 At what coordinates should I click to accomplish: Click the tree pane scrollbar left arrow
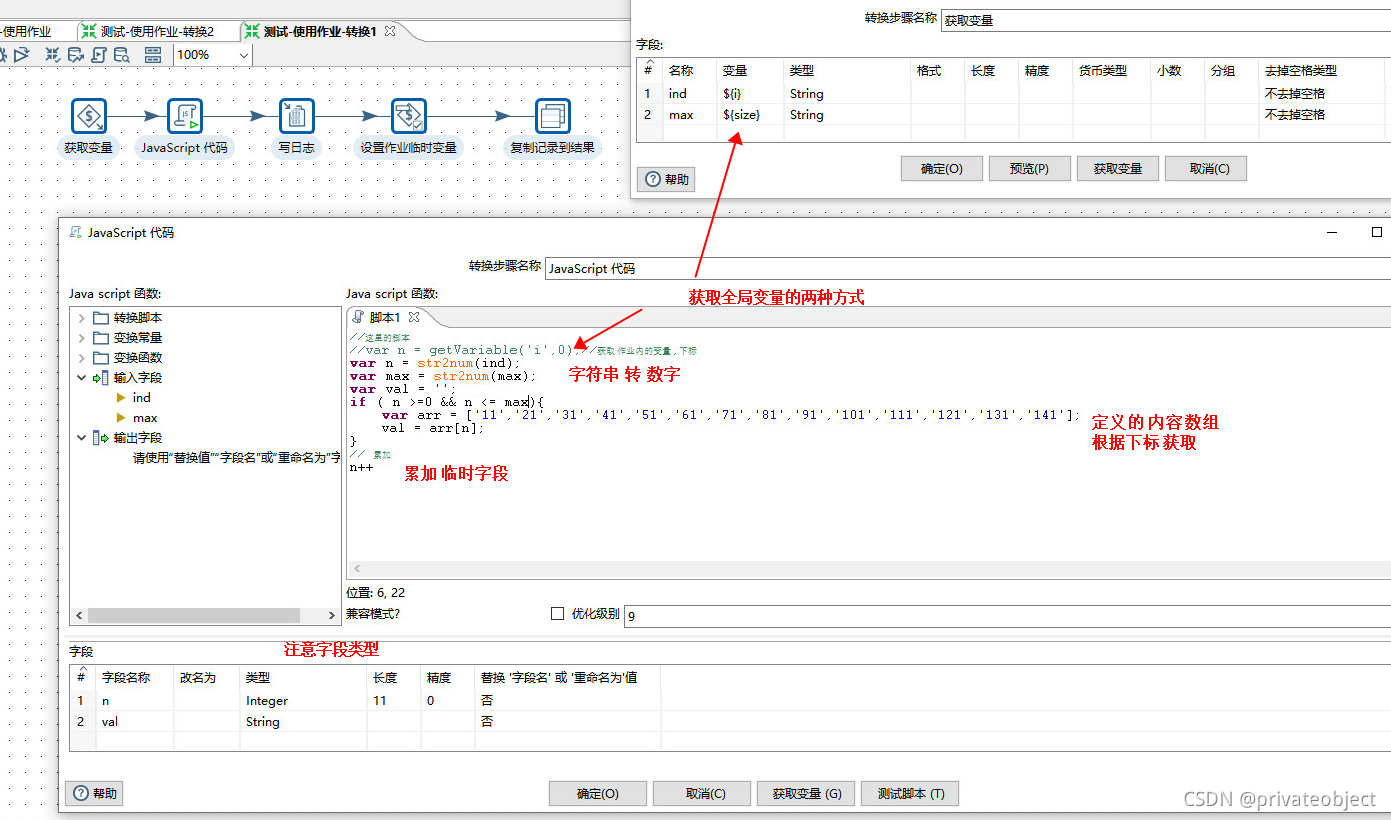[x=77, y=615]
